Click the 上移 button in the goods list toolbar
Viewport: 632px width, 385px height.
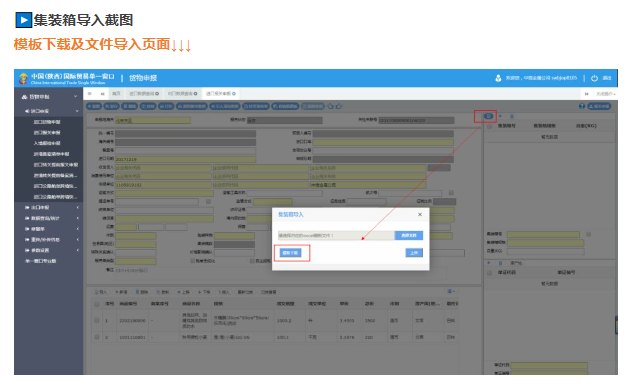[x=183, y=292]
